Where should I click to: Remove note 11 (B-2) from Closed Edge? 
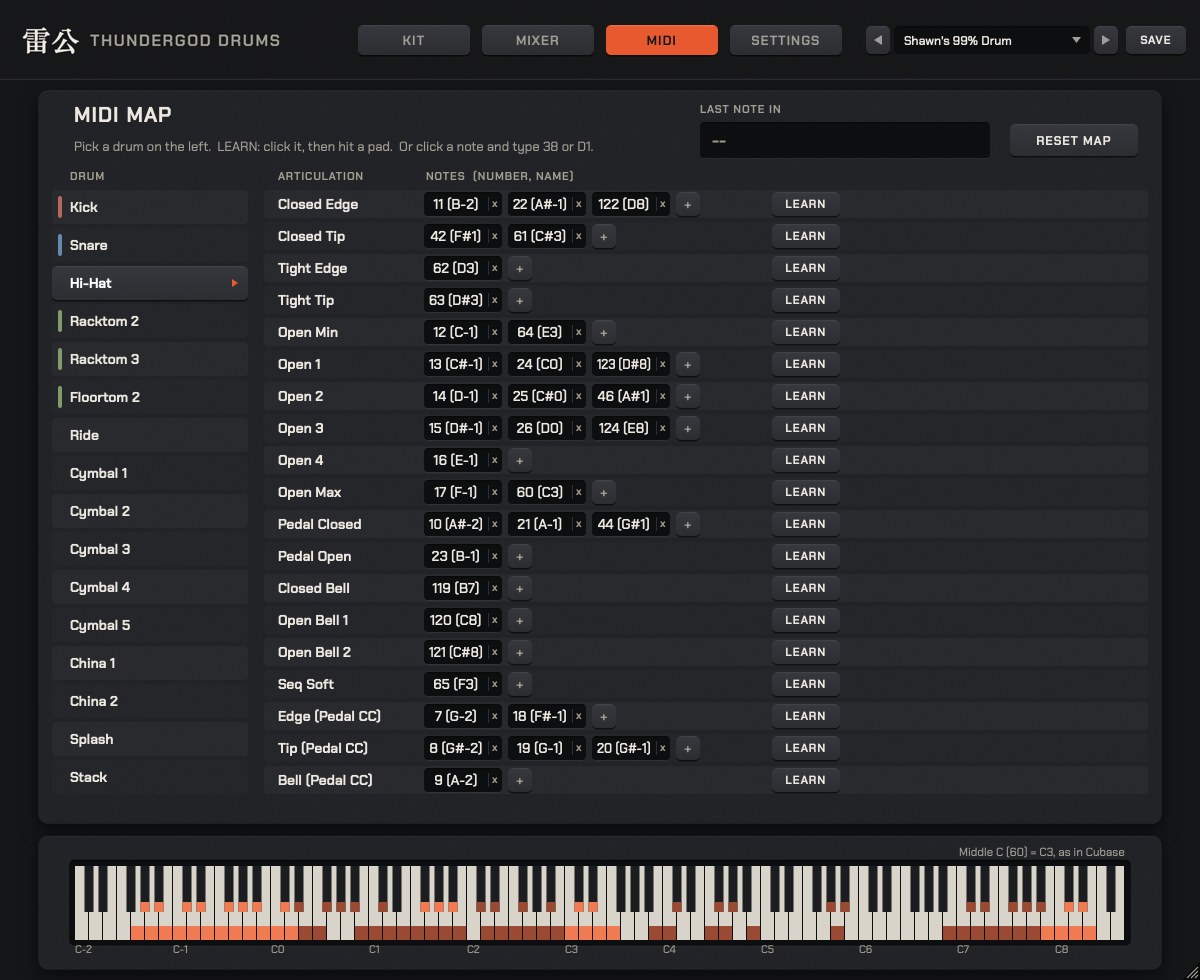coord(494,204)
